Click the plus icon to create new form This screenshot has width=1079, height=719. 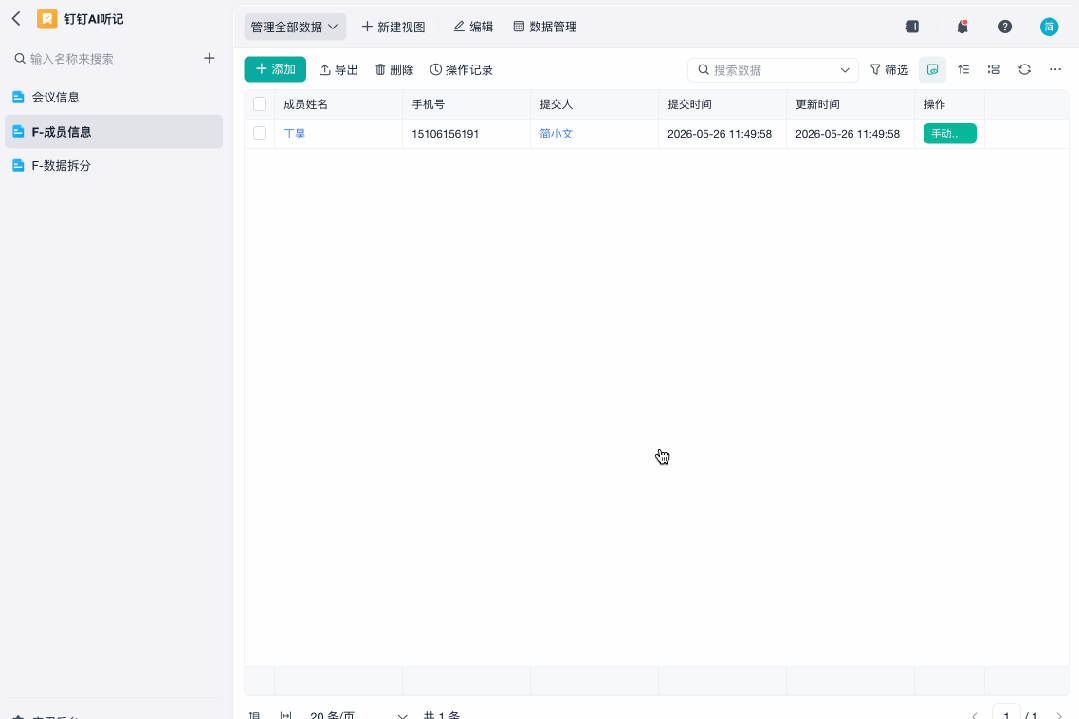click(209, 58)
